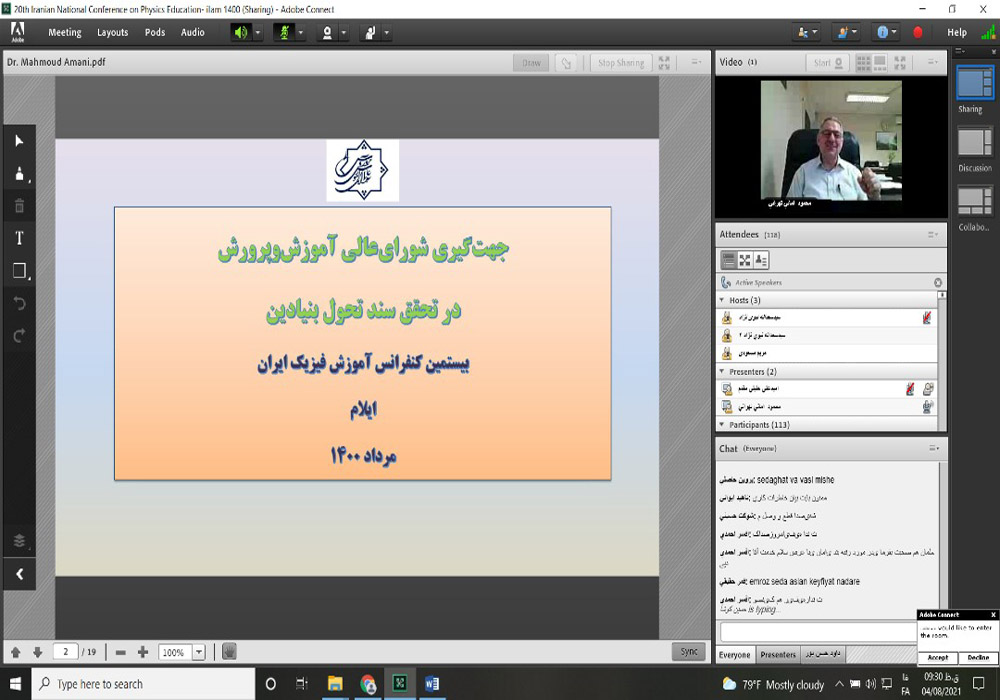Viewport: 1000px width, 700px height.
Task: Accept the room entry request
Action: (938, 657)
